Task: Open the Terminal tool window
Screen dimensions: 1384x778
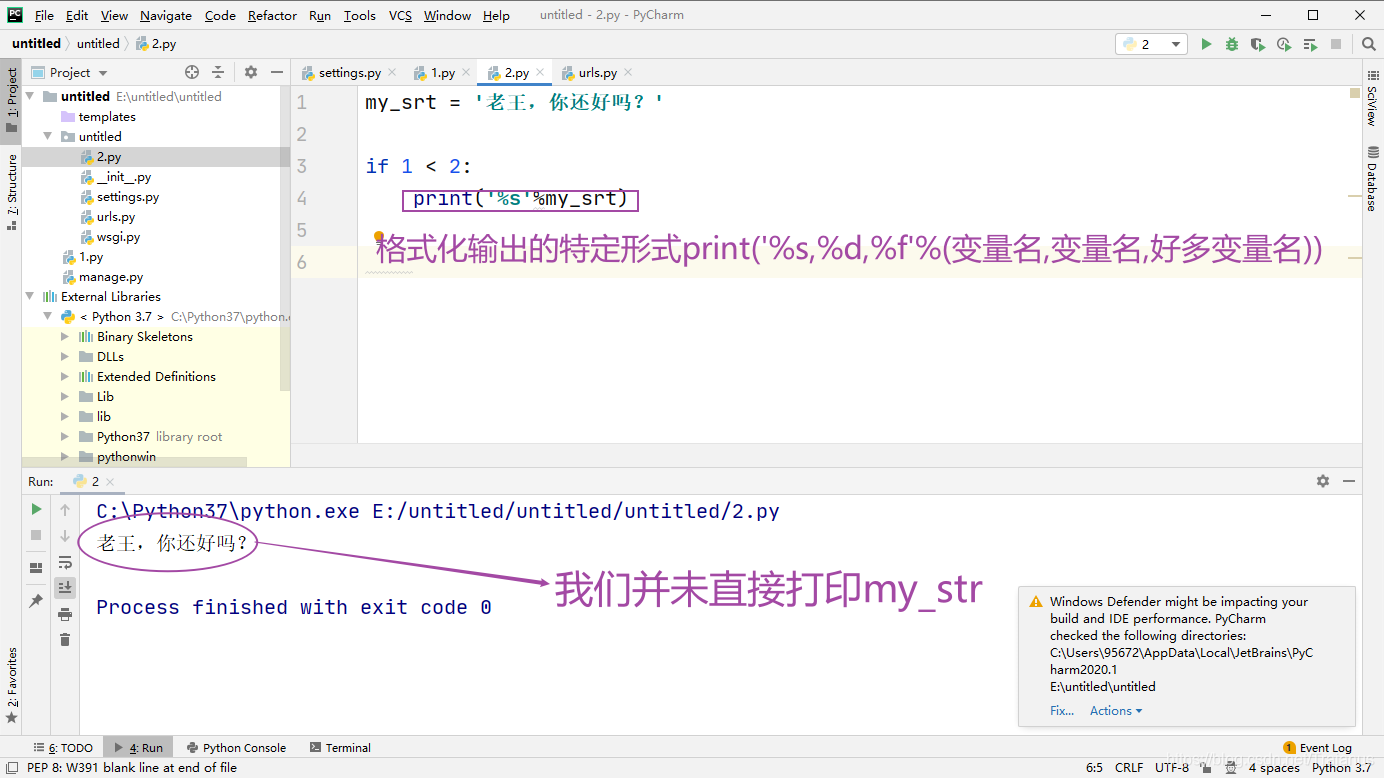Action: [340, 747]
